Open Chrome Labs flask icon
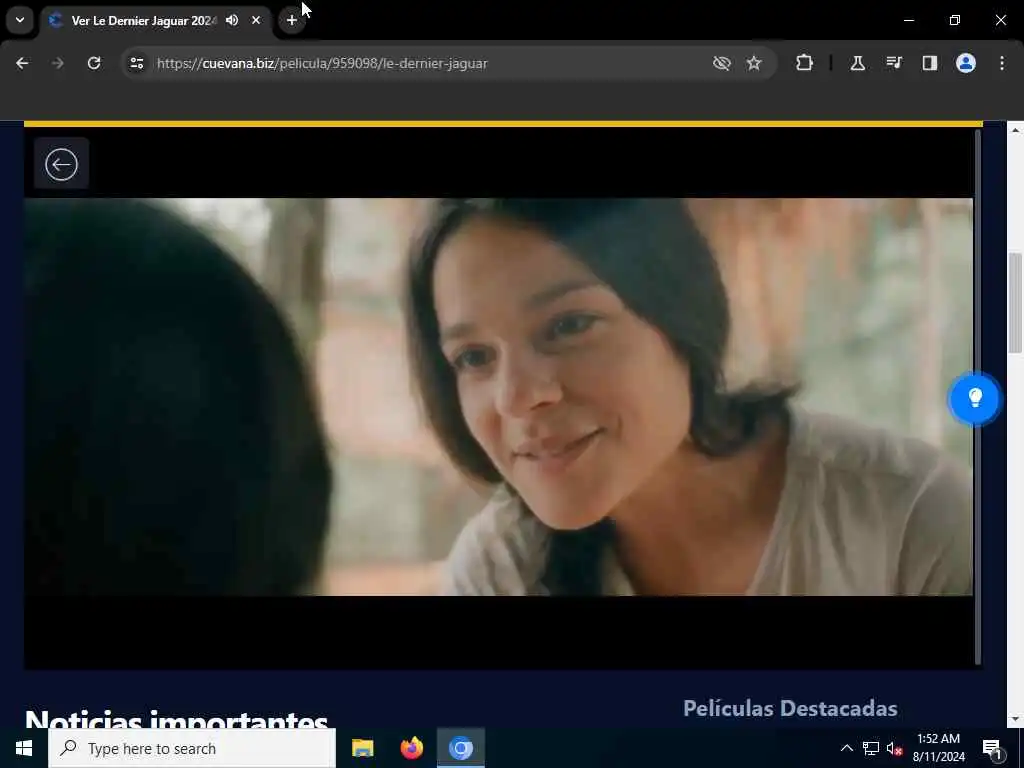 coord(857,63)
